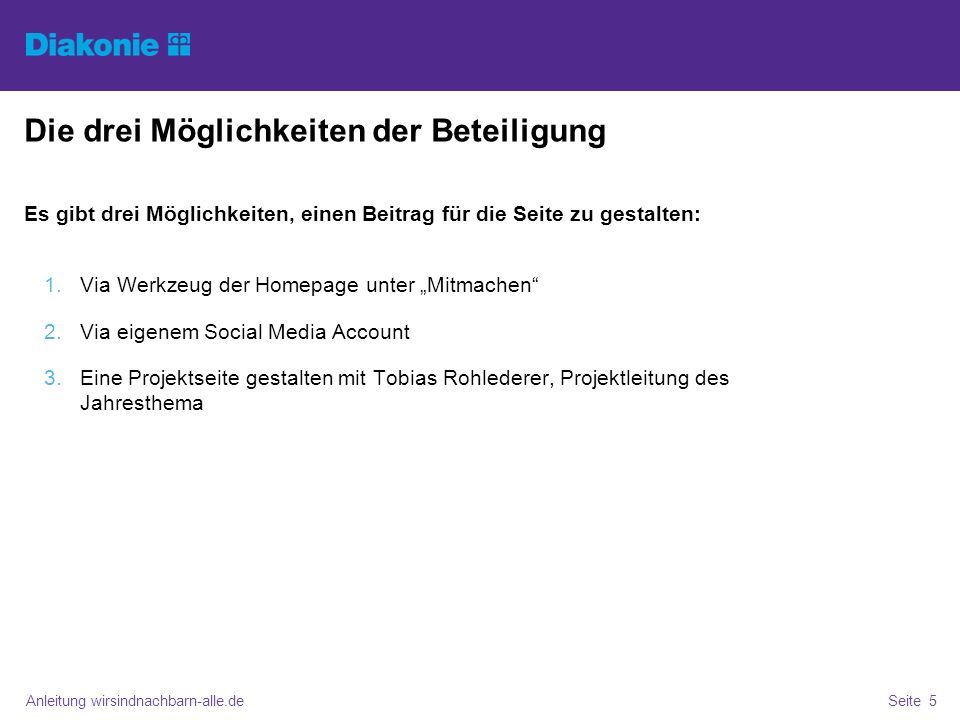960x720 pixels.
Task: Select item 'Via eigenem Social Media Account'
Action: (x=245, y=332)
